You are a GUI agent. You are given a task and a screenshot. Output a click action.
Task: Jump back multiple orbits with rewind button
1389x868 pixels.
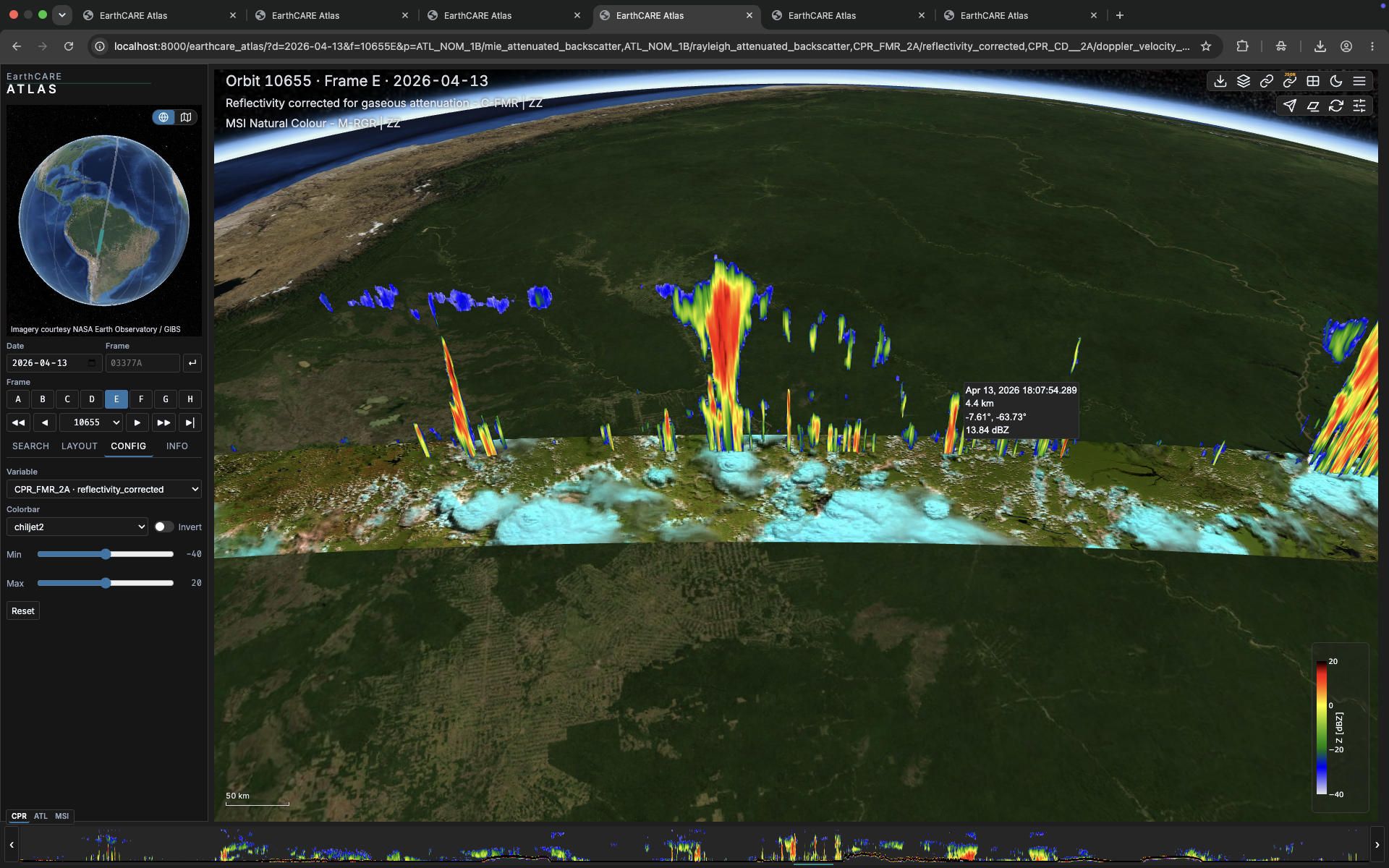coord(19,422)
